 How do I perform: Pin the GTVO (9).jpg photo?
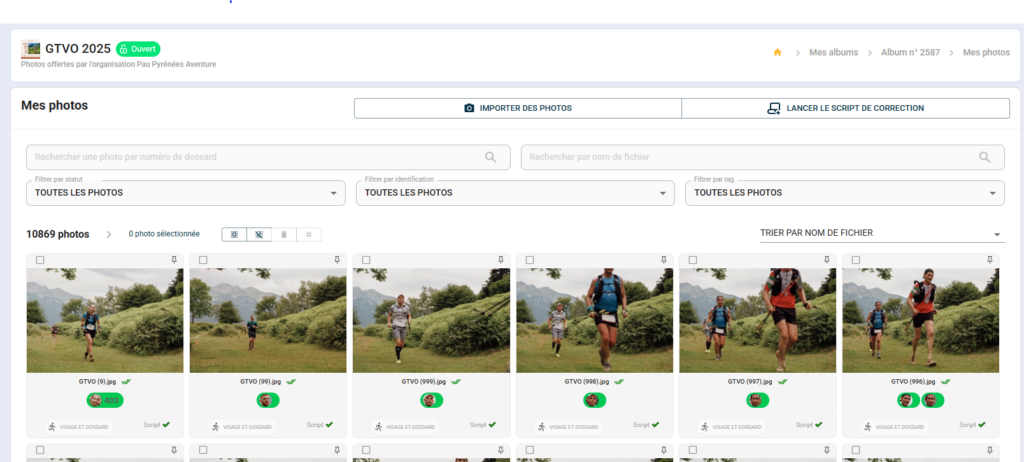[174, 260]
